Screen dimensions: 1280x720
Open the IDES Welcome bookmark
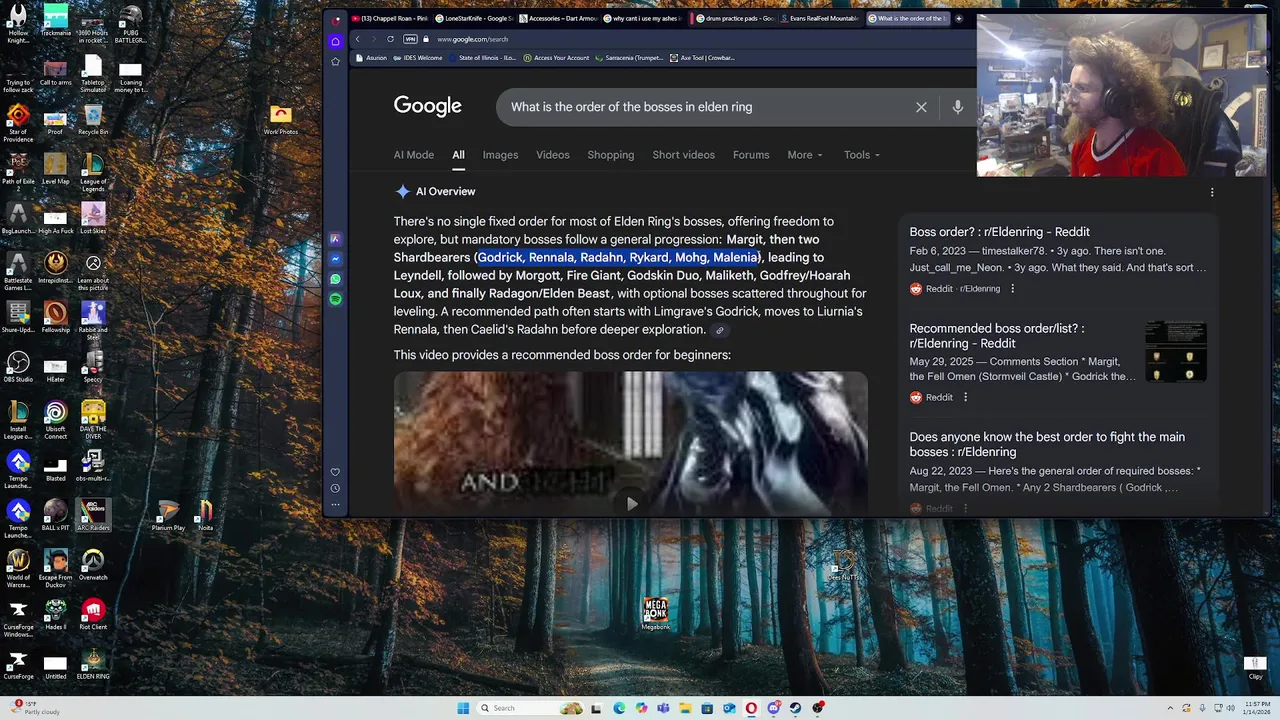click(418, 58)
